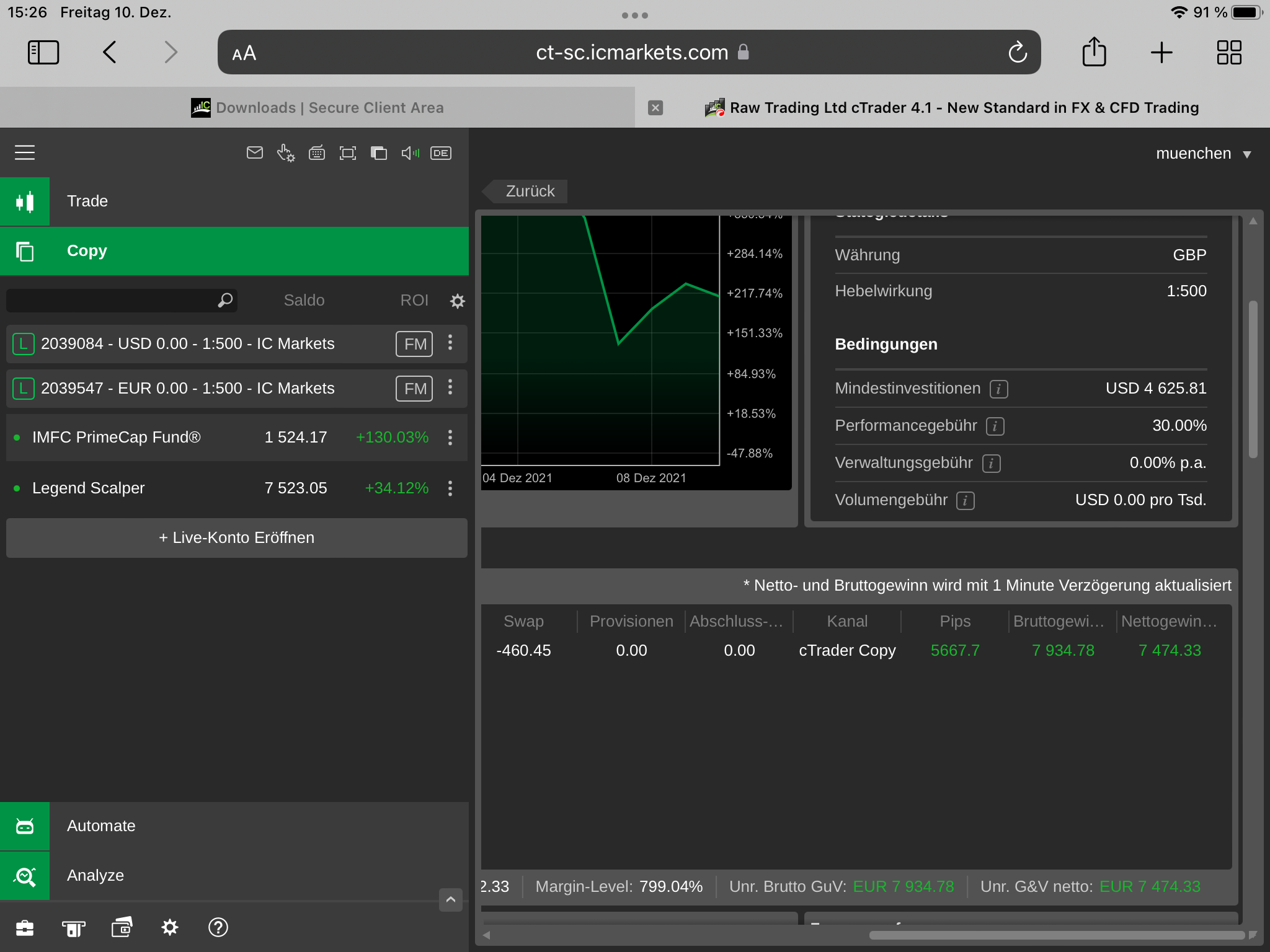Screen dimensions: 1270x952
Task: Collapse sidebar bottom panel chevron
Action: (451, 899)
